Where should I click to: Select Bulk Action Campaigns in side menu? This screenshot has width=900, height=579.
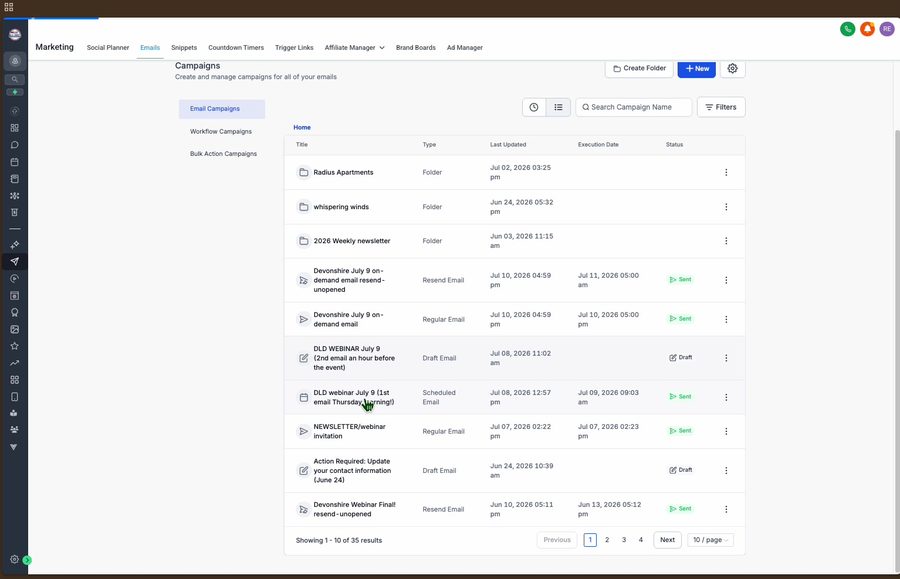[x=223, y=154]
